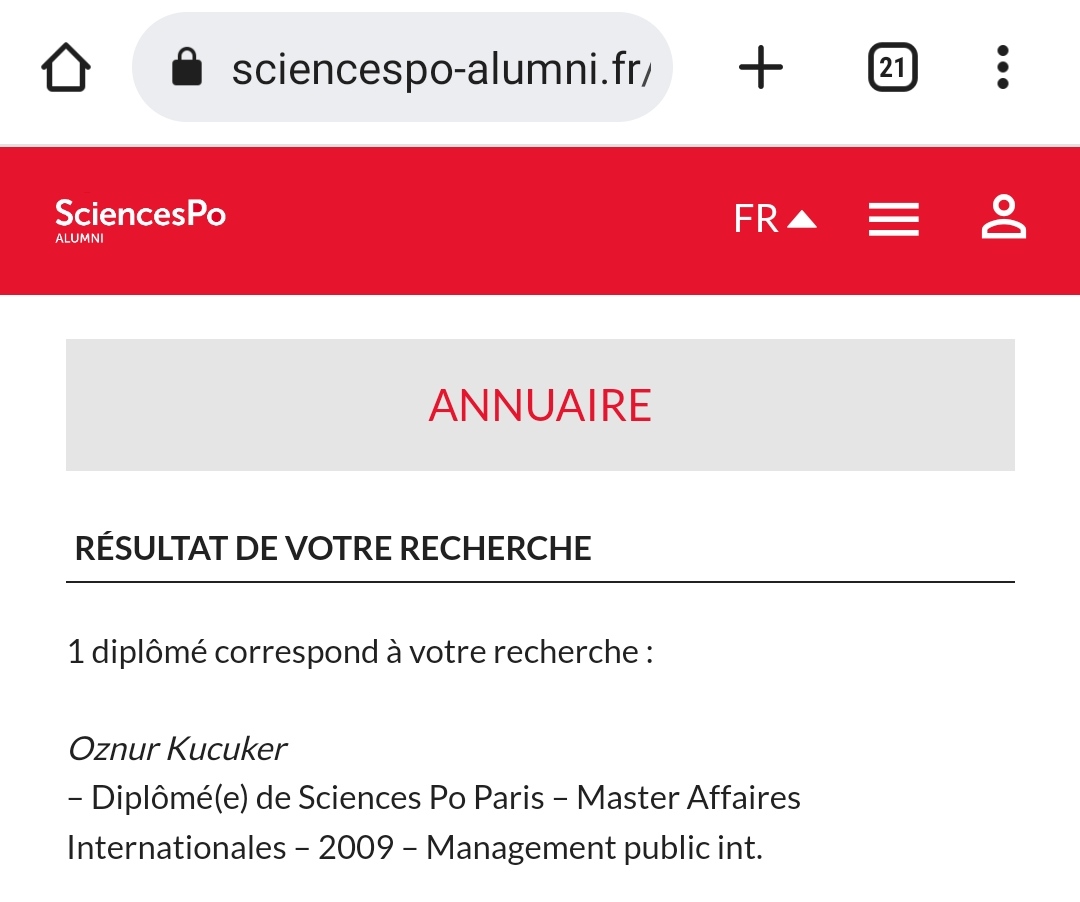Click the white triangle next to FR
This screenshot has height=902, width=1080.
802,220
